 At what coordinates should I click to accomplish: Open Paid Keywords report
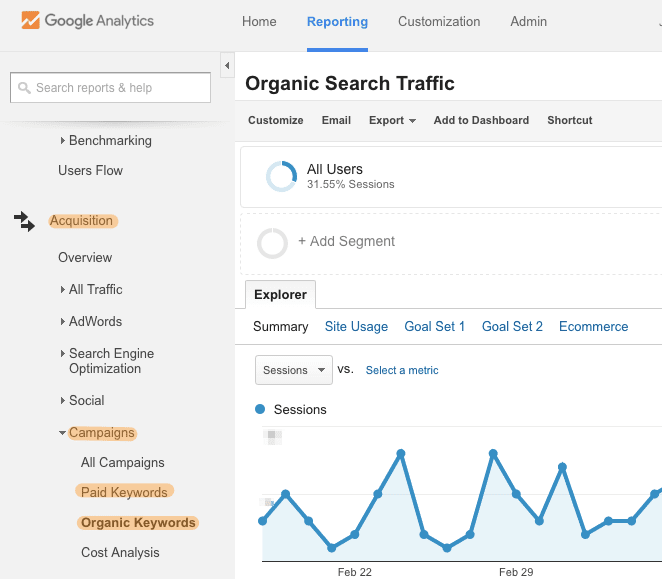(124, 492)
